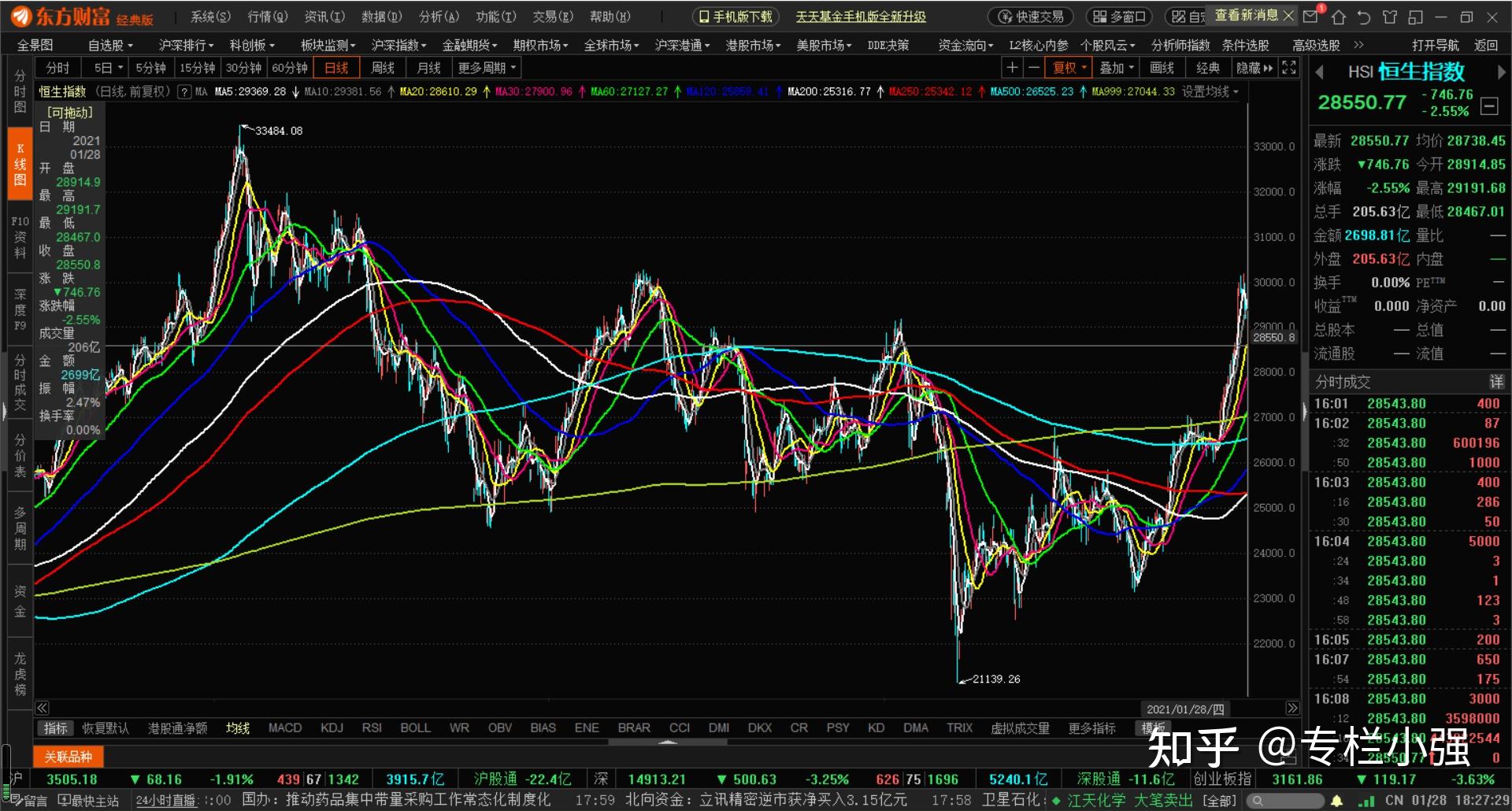The width and height of the screenshot is (1512, 811).
Task: Expand 资金流向 dropdown
Action: point(965,45)
